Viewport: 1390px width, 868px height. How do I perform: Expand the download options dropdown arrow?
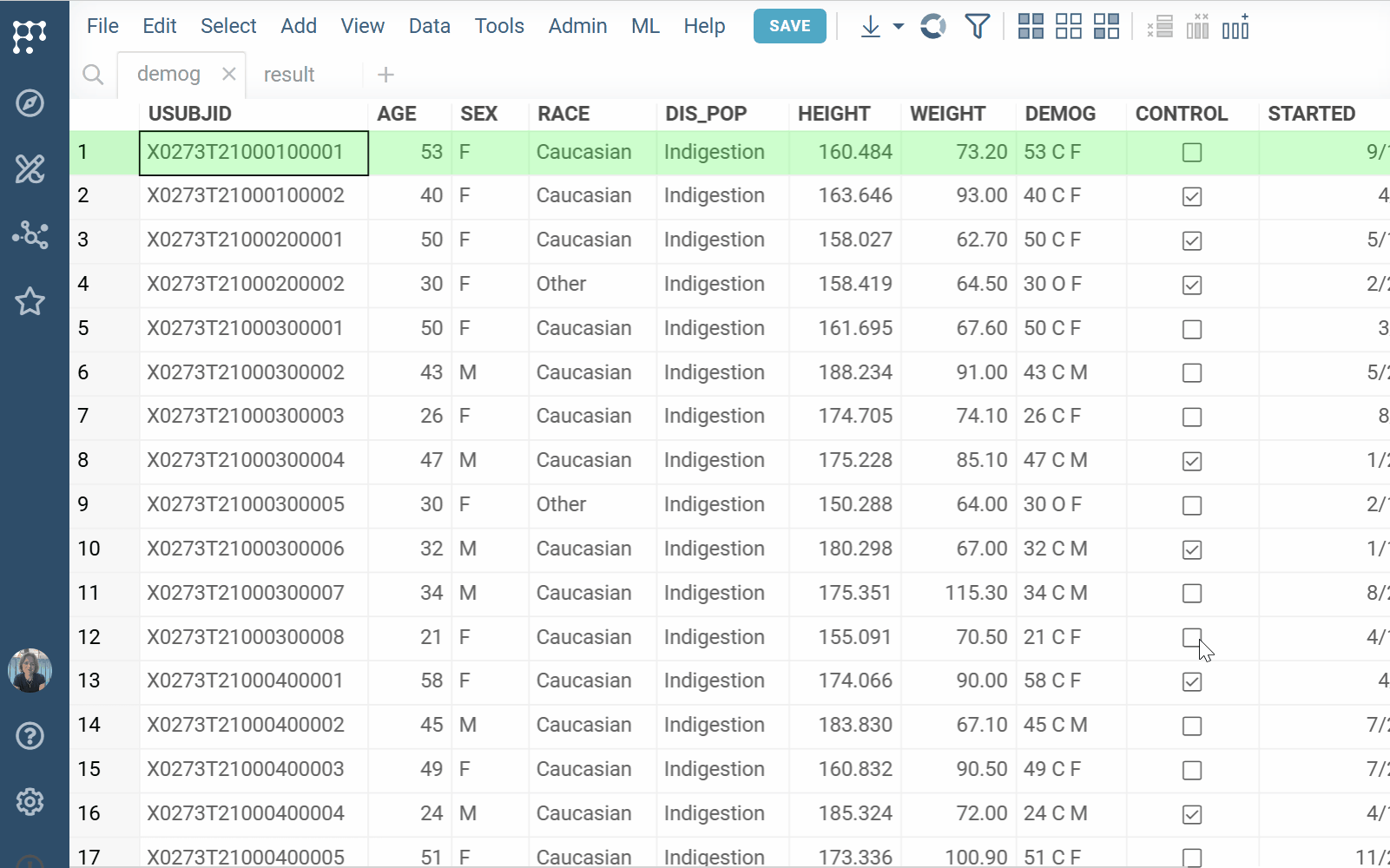pyautogui.click(x=897, y=27)
